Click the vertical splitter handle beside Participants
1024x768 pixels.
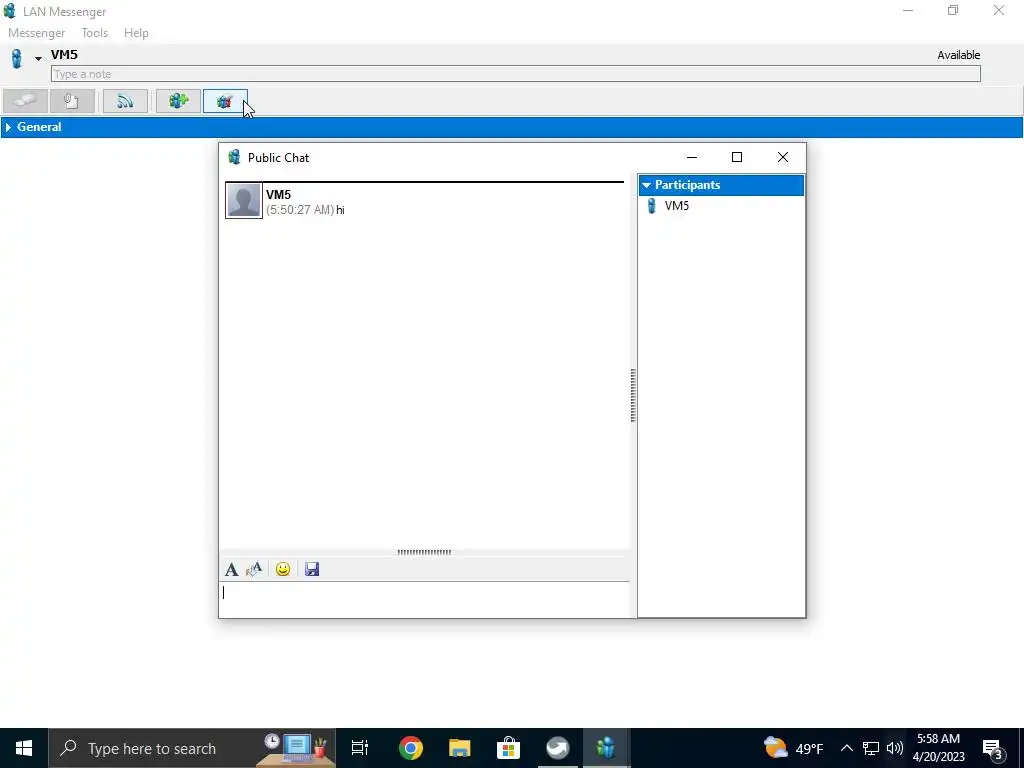633,396
